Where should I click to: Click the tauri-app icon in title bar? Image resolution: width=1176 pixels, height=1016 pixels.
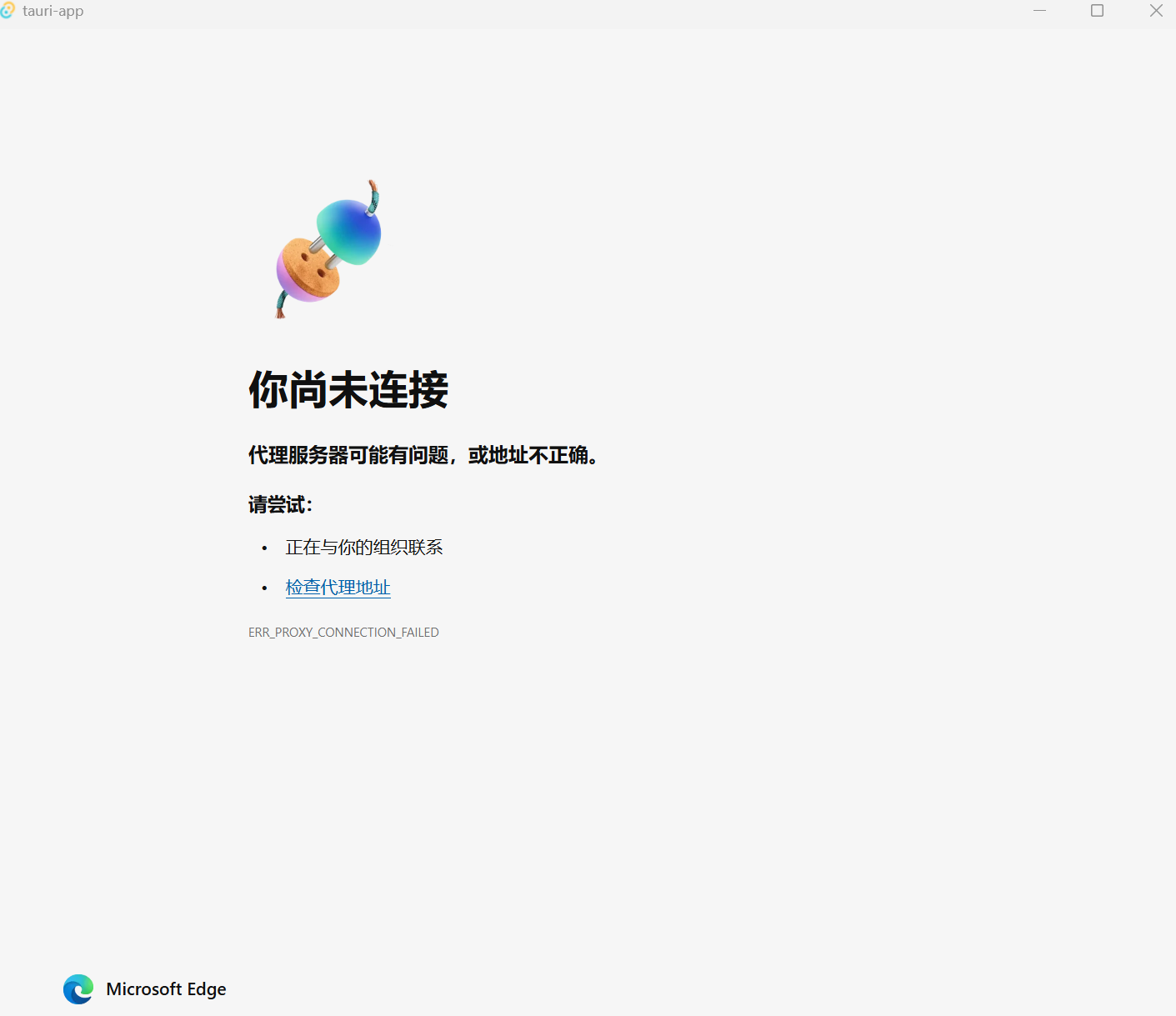(8, 10)
